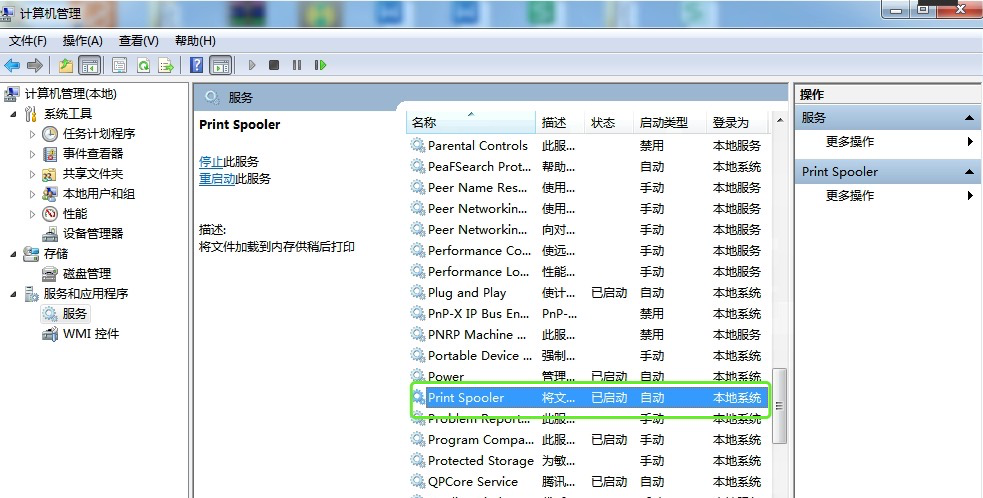The width and height of the screenshot is (983, 498).
Task: Expand the 共享文件夹 node arrow
Action: [x=33, y=174]
